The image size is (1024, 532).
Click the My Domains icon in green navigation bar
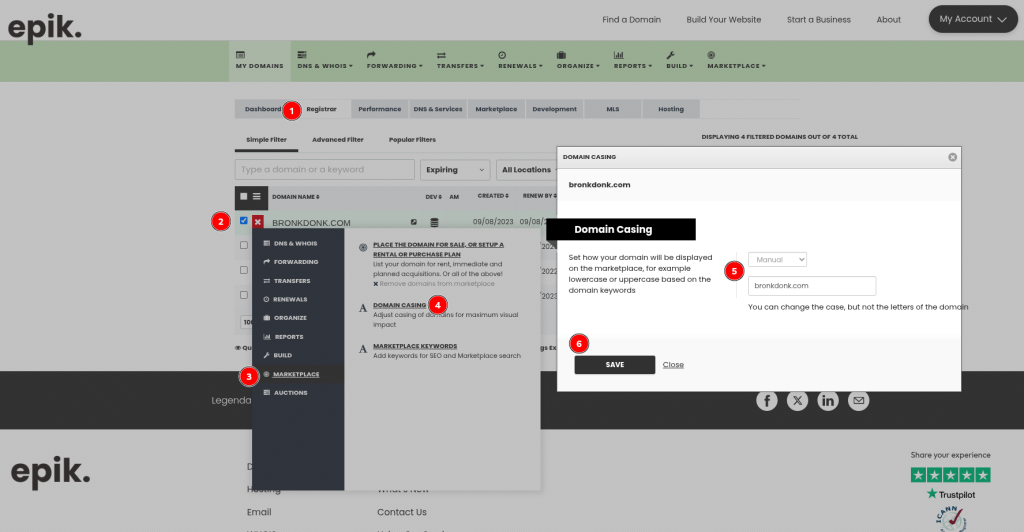[240, 55]
